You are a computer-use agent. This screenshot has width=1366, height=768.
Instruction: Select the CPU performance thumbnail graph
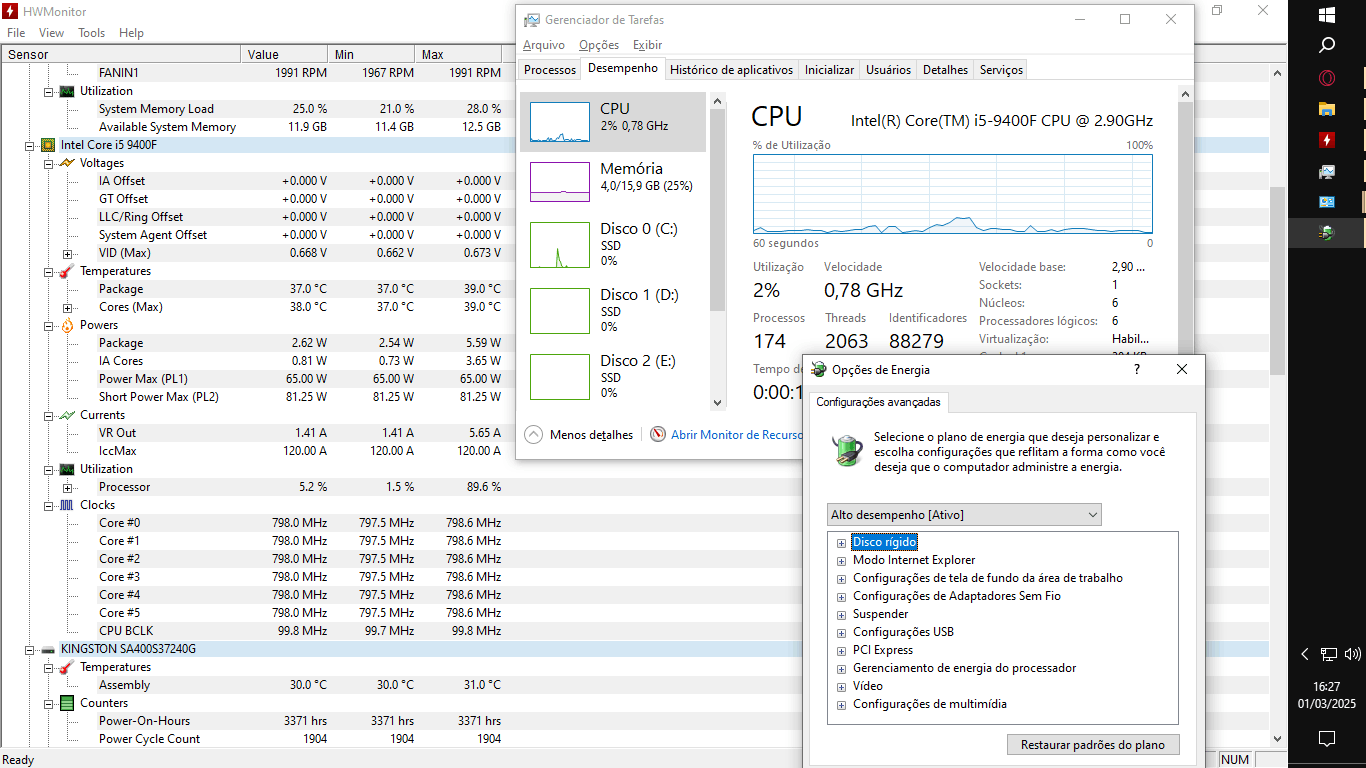pyautogui.click(x=559, y=122)
